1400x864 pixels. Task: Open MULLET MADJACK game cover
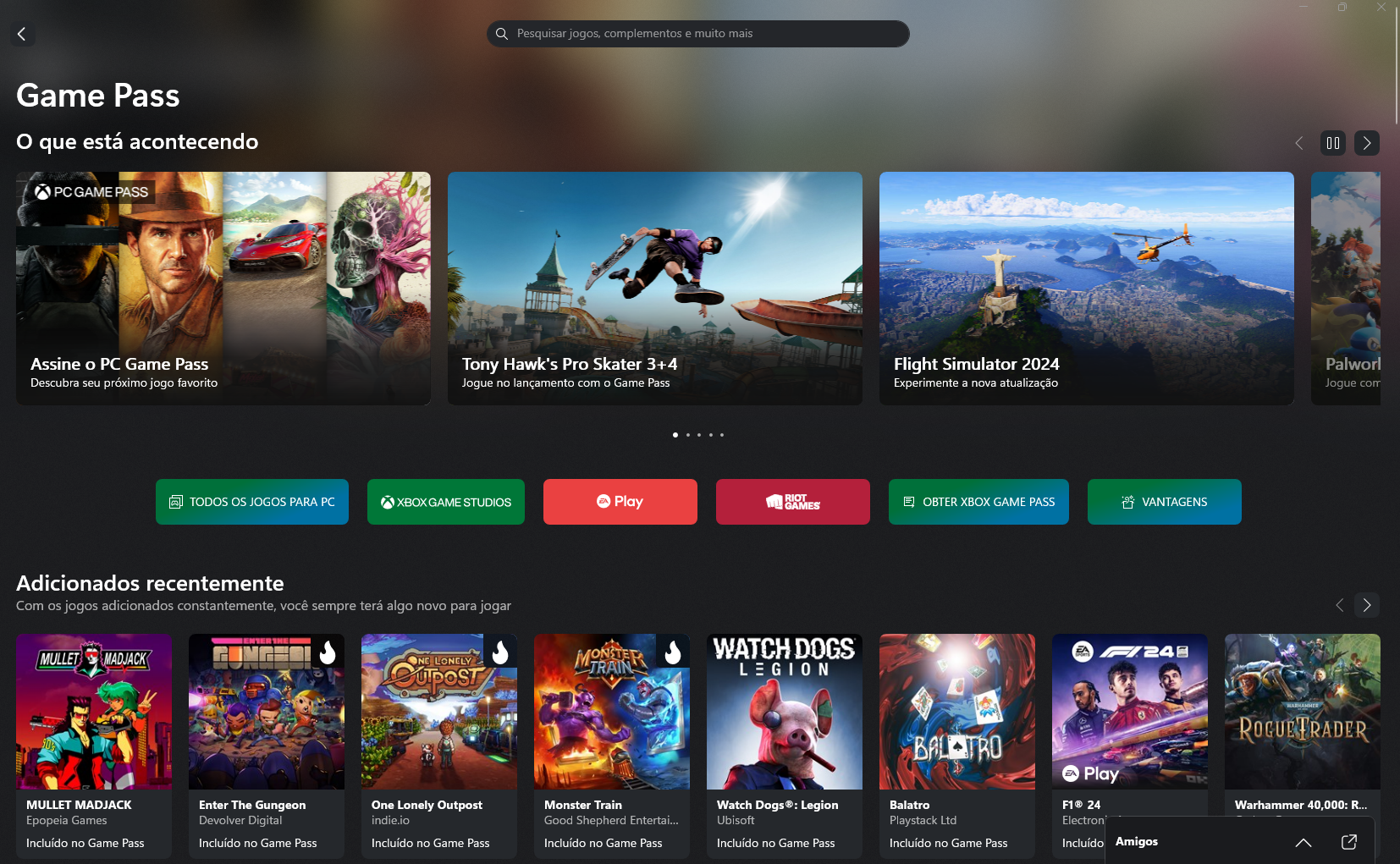94,712
